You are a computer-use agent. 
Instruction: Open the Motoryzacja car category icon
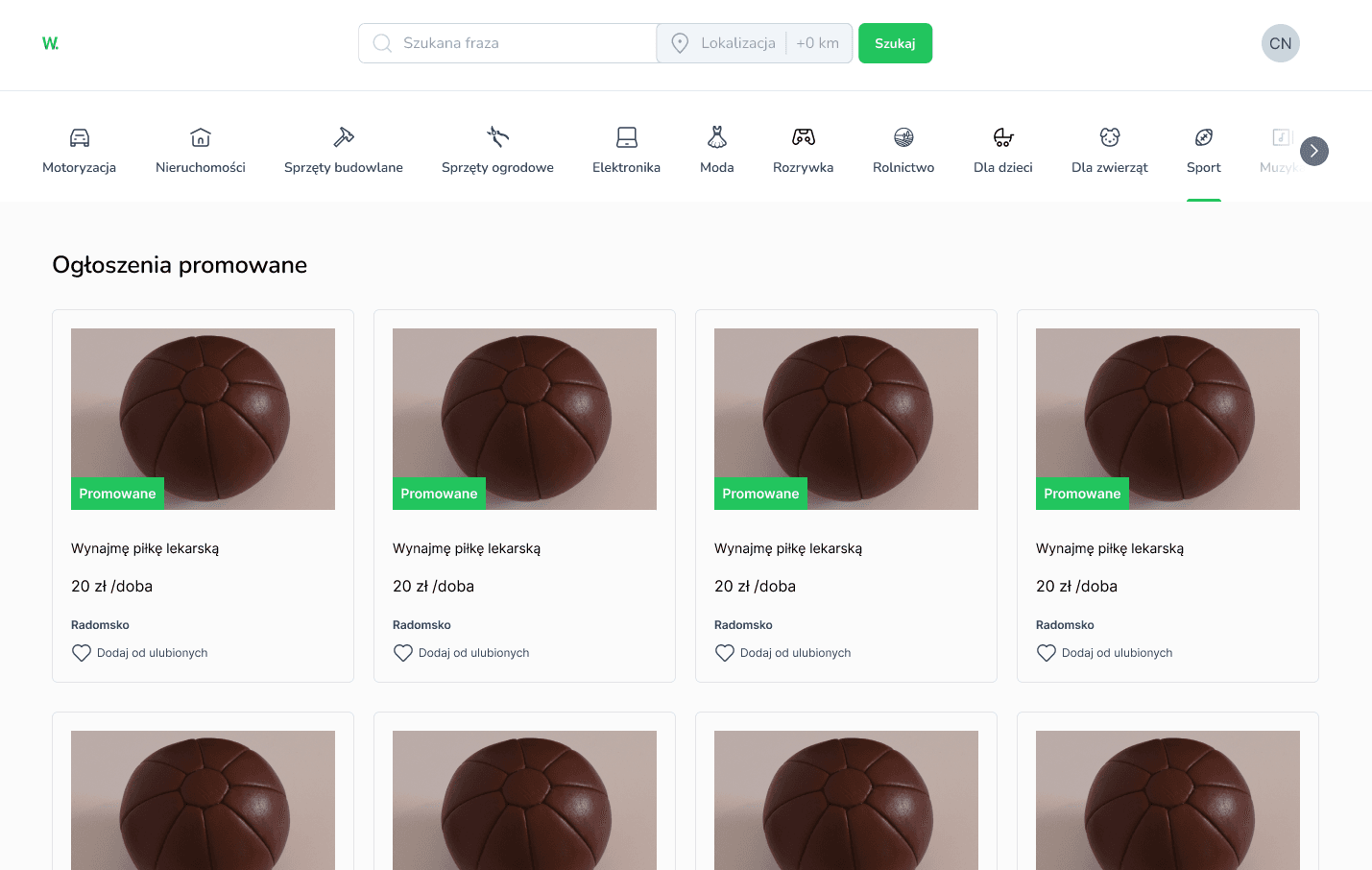click(x=80, y=137)
